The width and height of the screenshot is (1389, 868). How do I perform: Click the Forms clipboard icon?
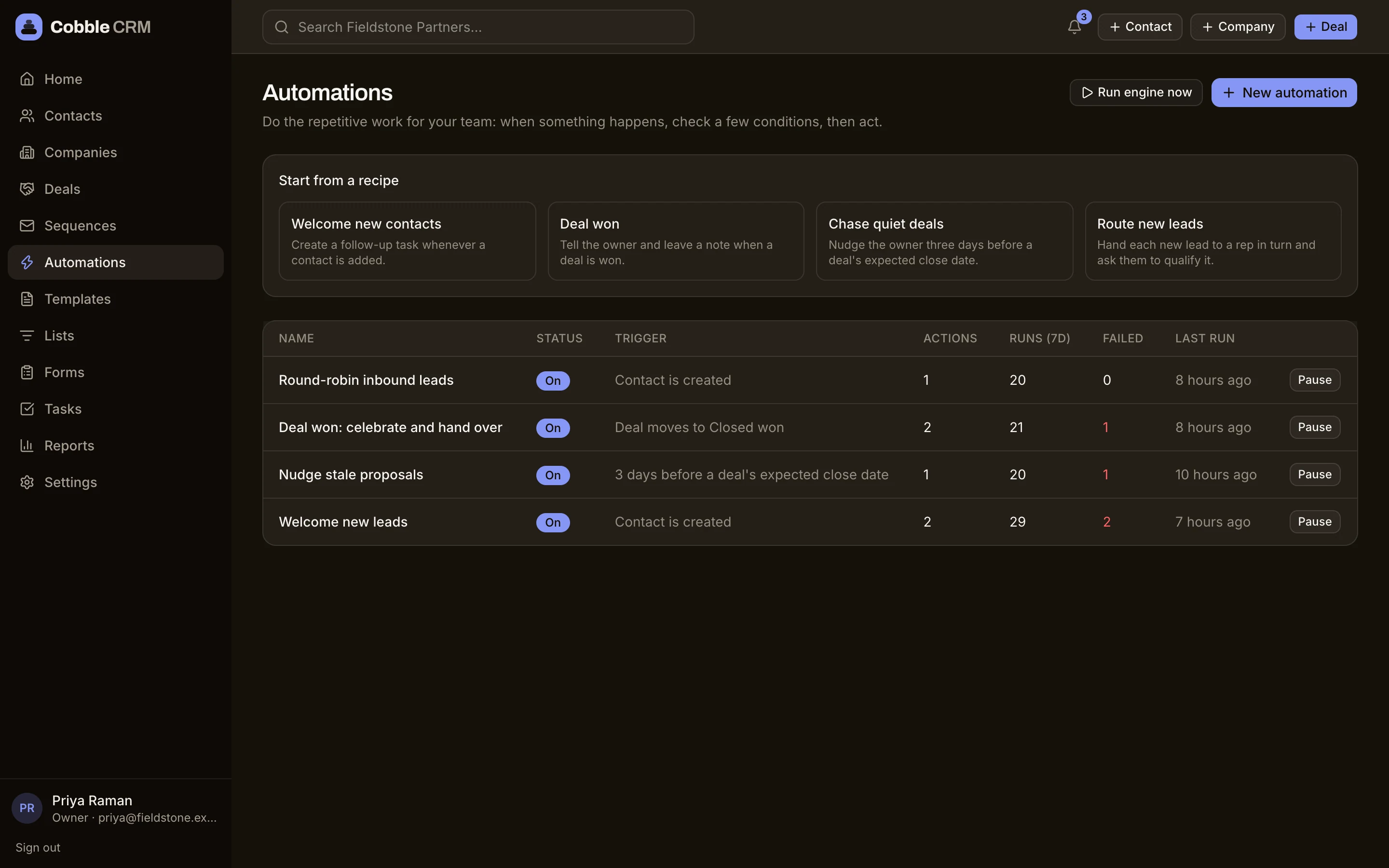(x=27, y=373)
